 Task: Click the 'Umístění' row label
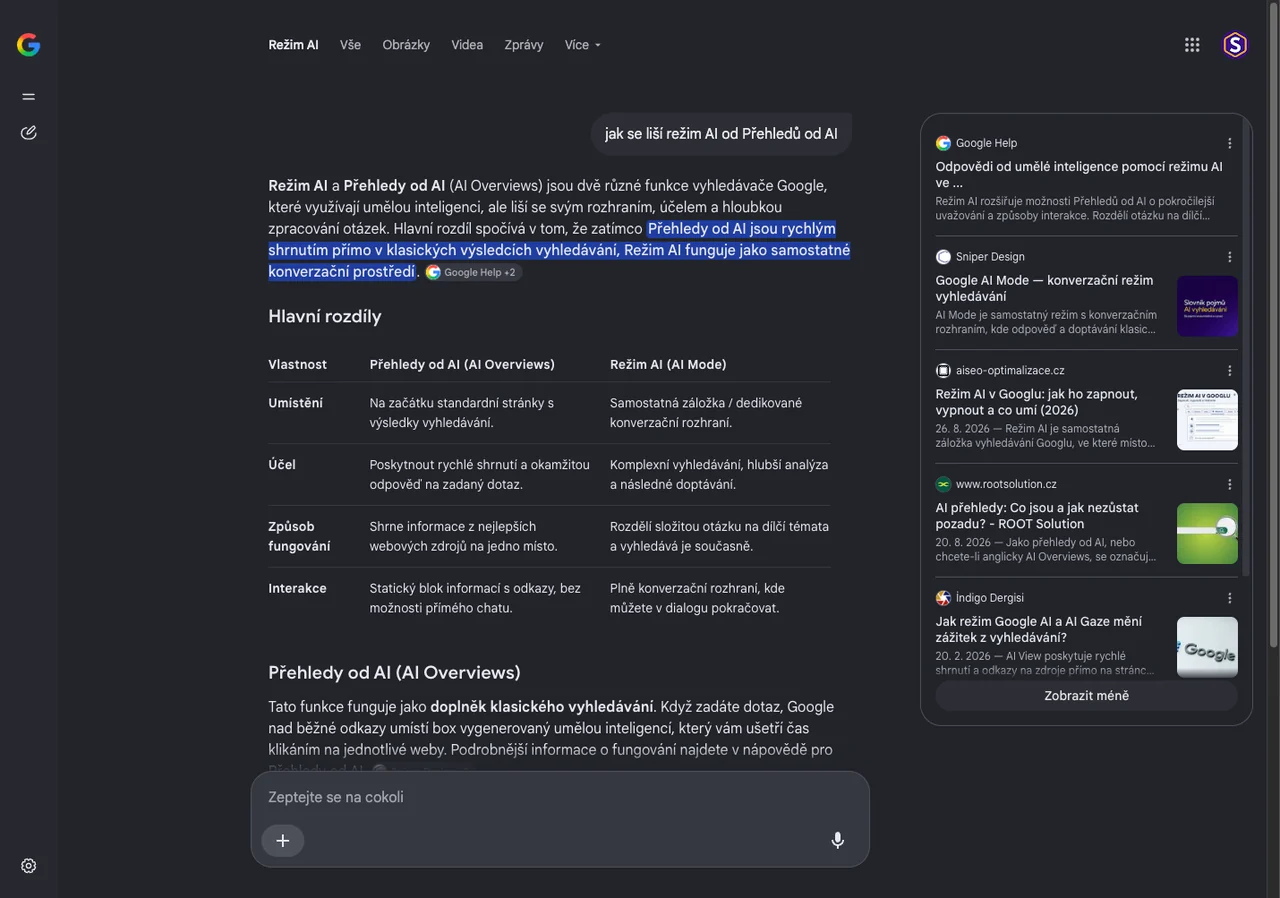coord(295,403)
